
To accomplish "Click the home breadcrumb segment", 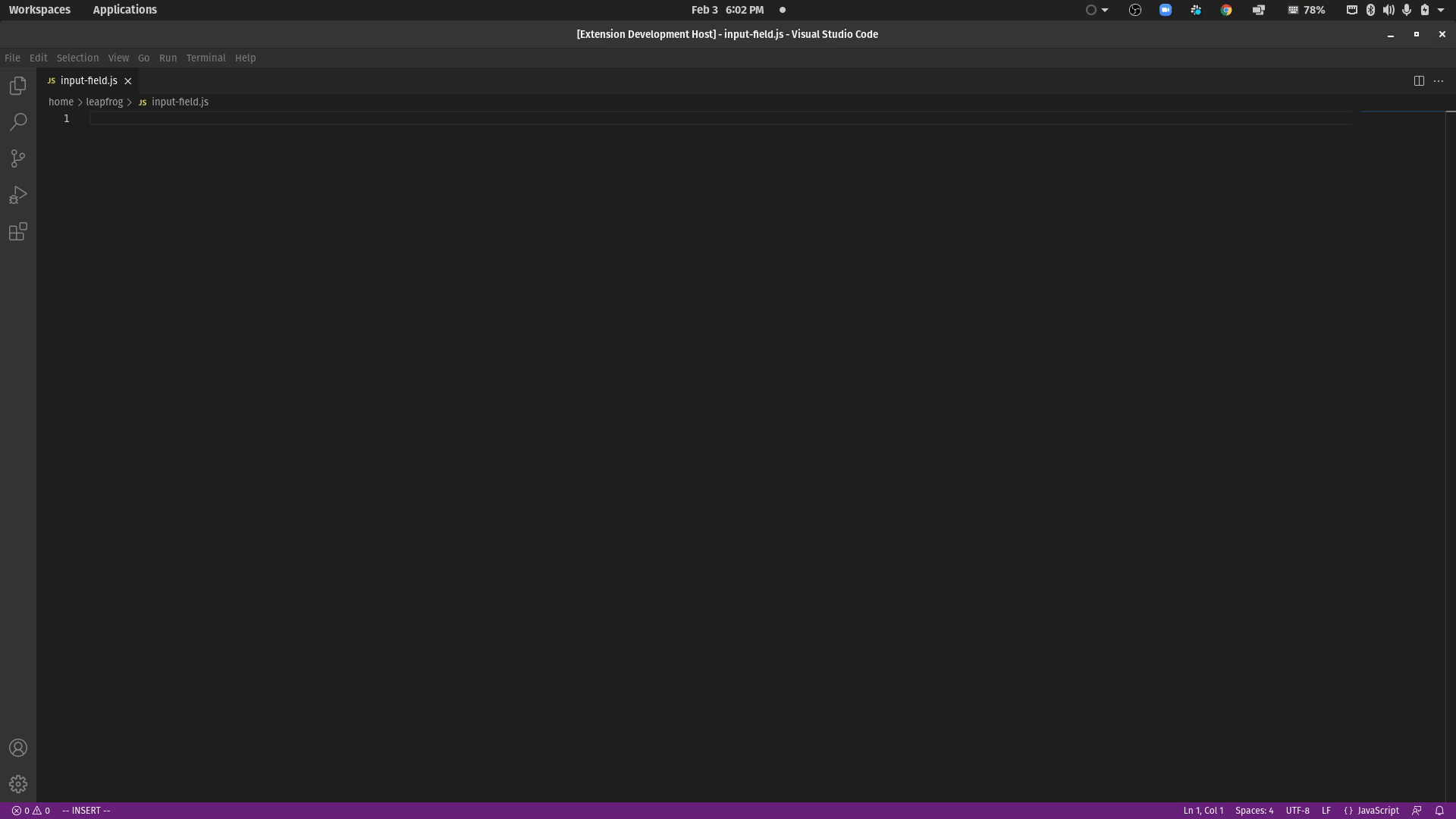I will pos(61,102).
